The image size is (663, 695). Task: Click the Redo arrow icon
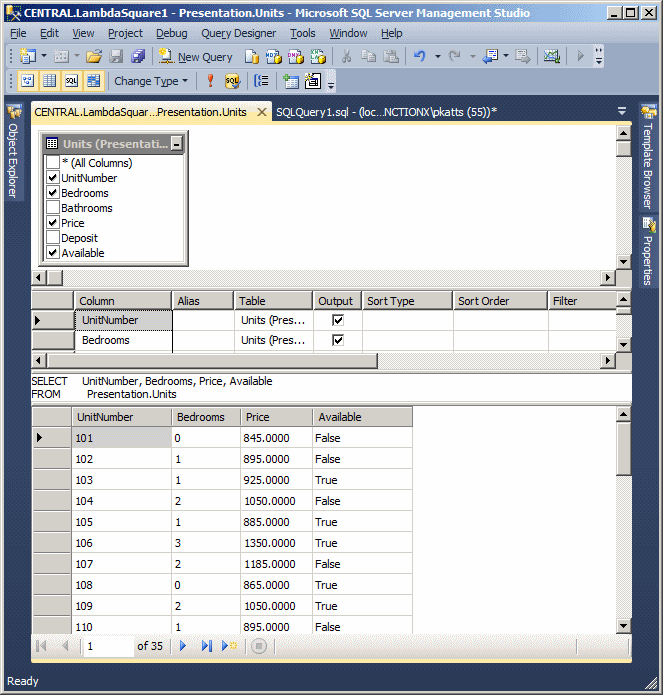point(454,56)
